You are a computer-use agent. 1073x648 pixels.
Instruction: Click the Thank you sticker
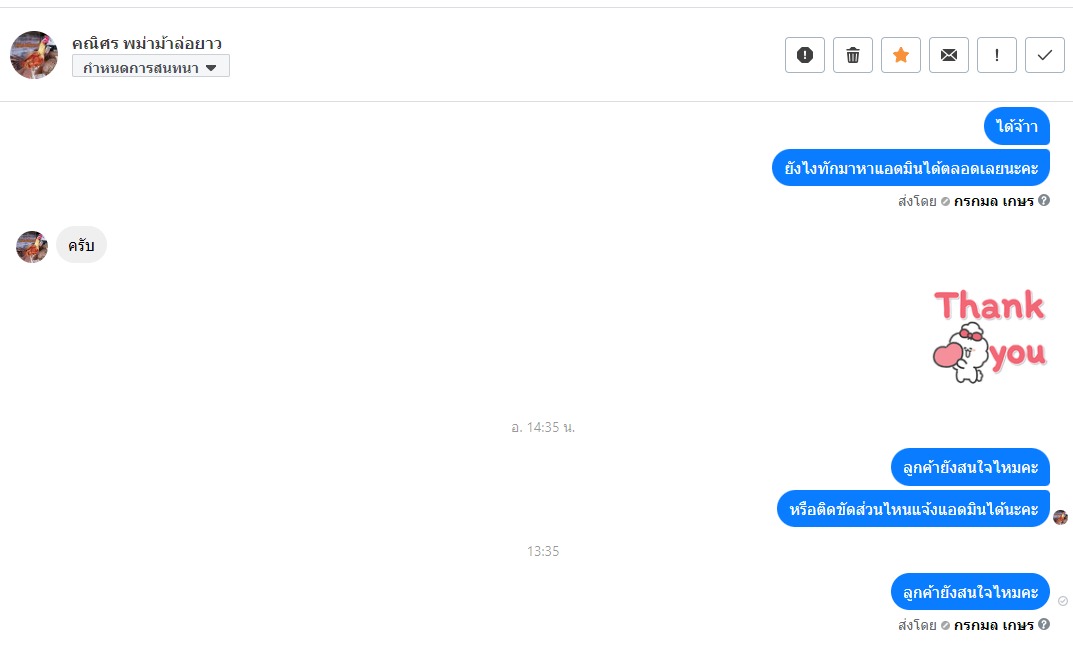click(990, 335)
